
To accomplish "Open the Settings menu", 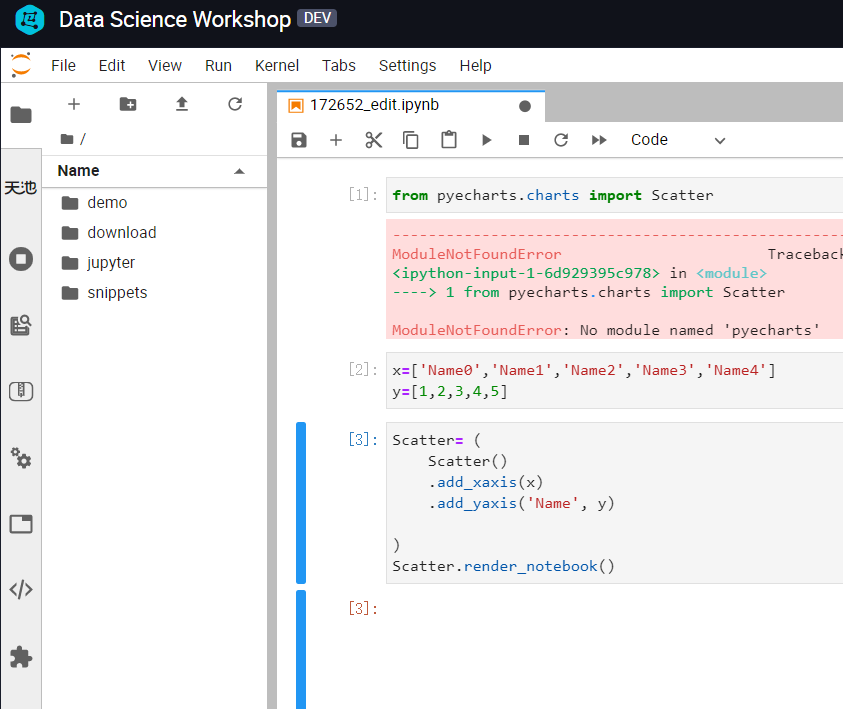I will click(x=408, y=66).
